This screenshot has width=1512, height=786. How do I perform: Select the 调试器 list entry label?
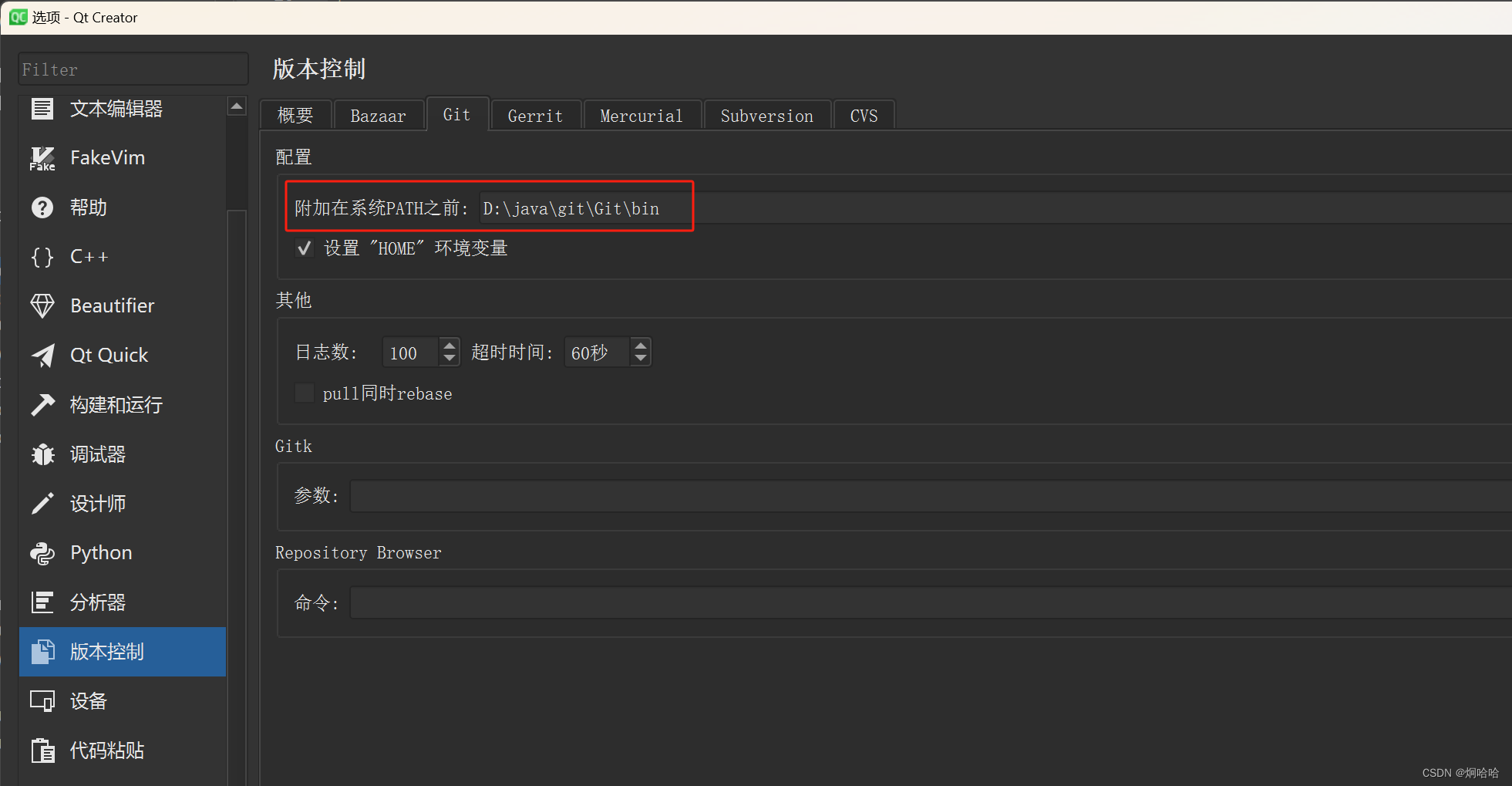point(98,454)
